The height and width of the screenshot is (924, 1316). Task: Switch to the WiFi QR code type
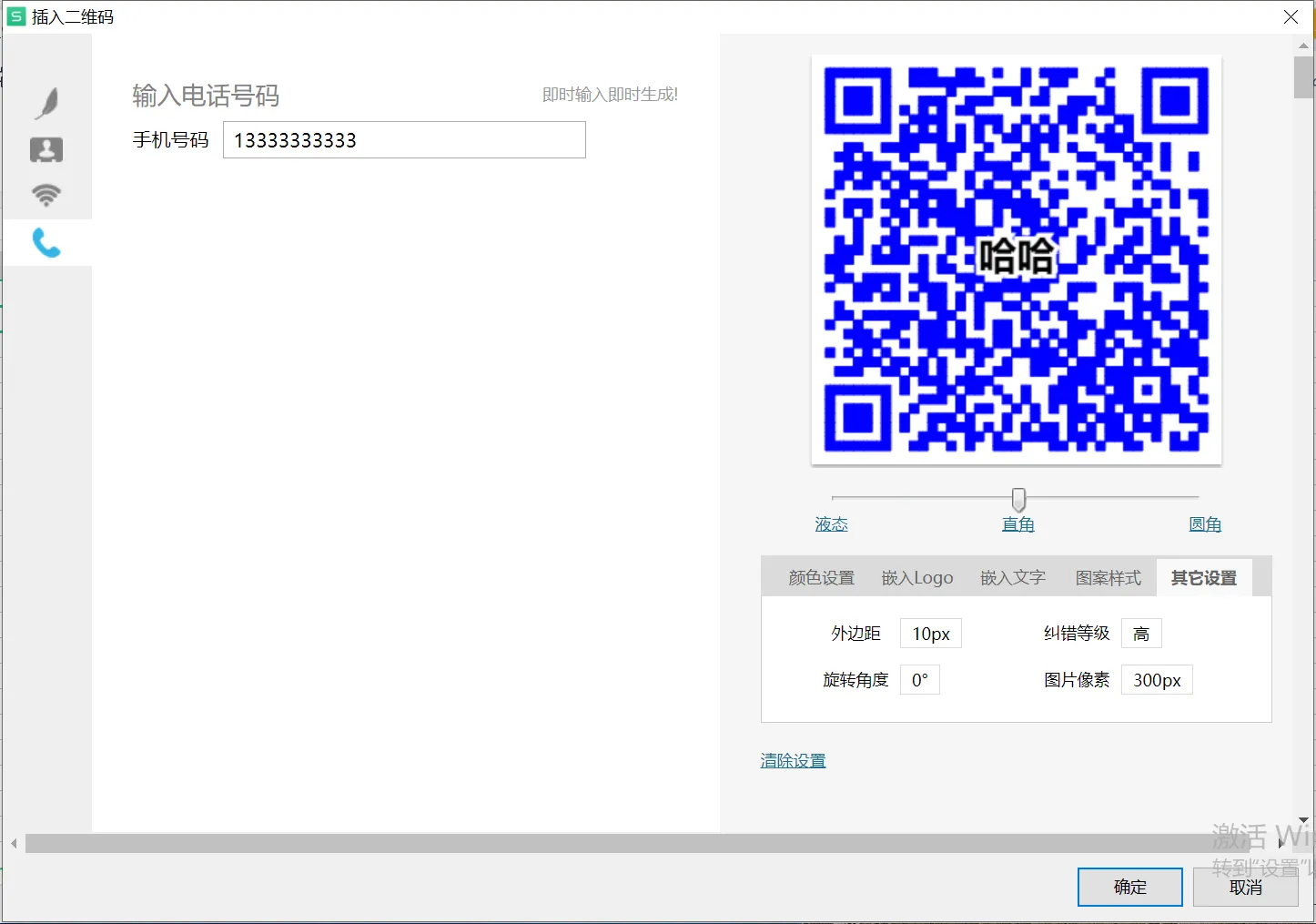(46, 195)
